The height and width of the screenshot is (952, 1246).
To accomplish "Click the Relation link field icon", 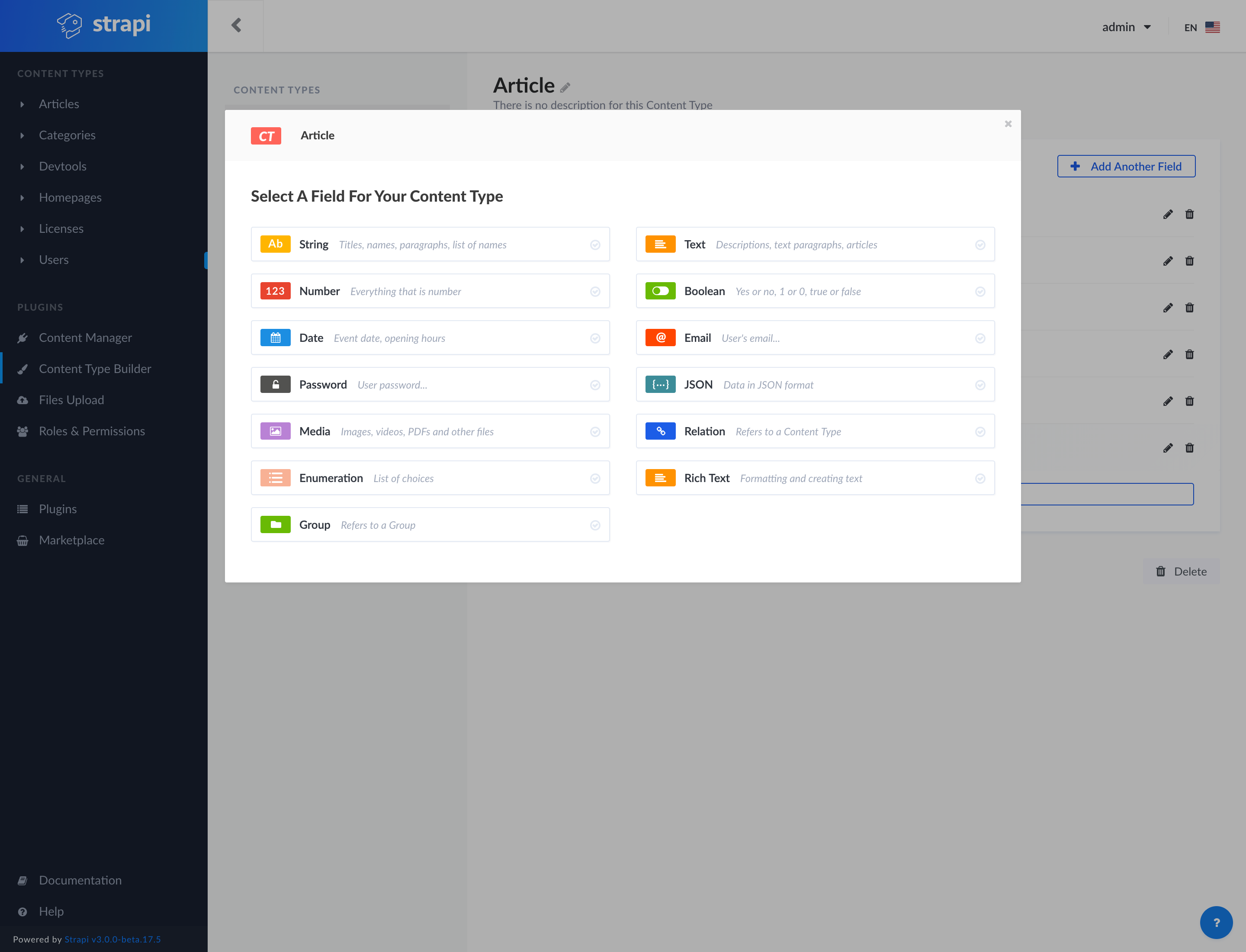I will coord(660,431).
